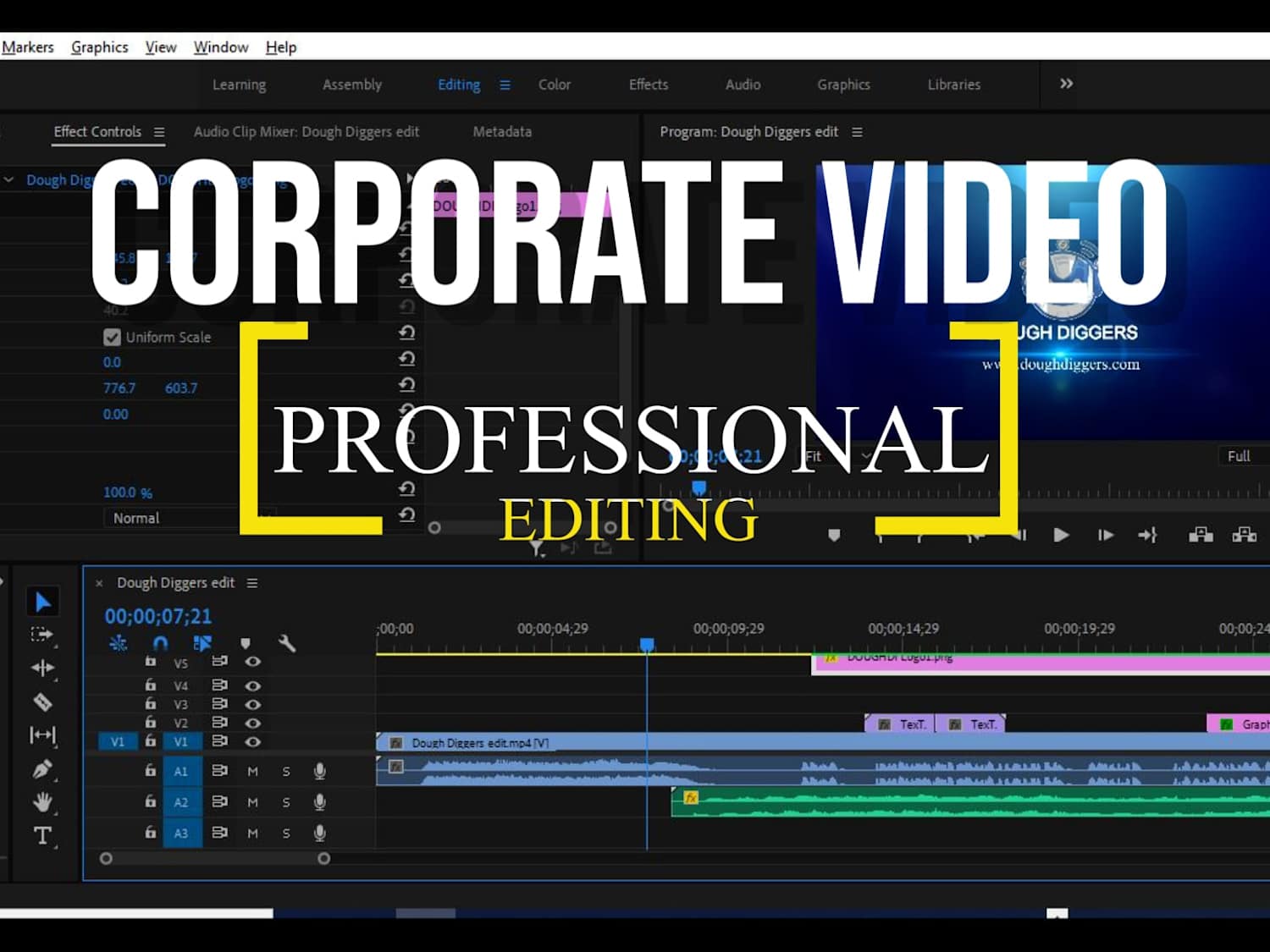Open the Editing workspace menu icon
This screenshot has height=952, width=1270.
[x=505, y=85]
